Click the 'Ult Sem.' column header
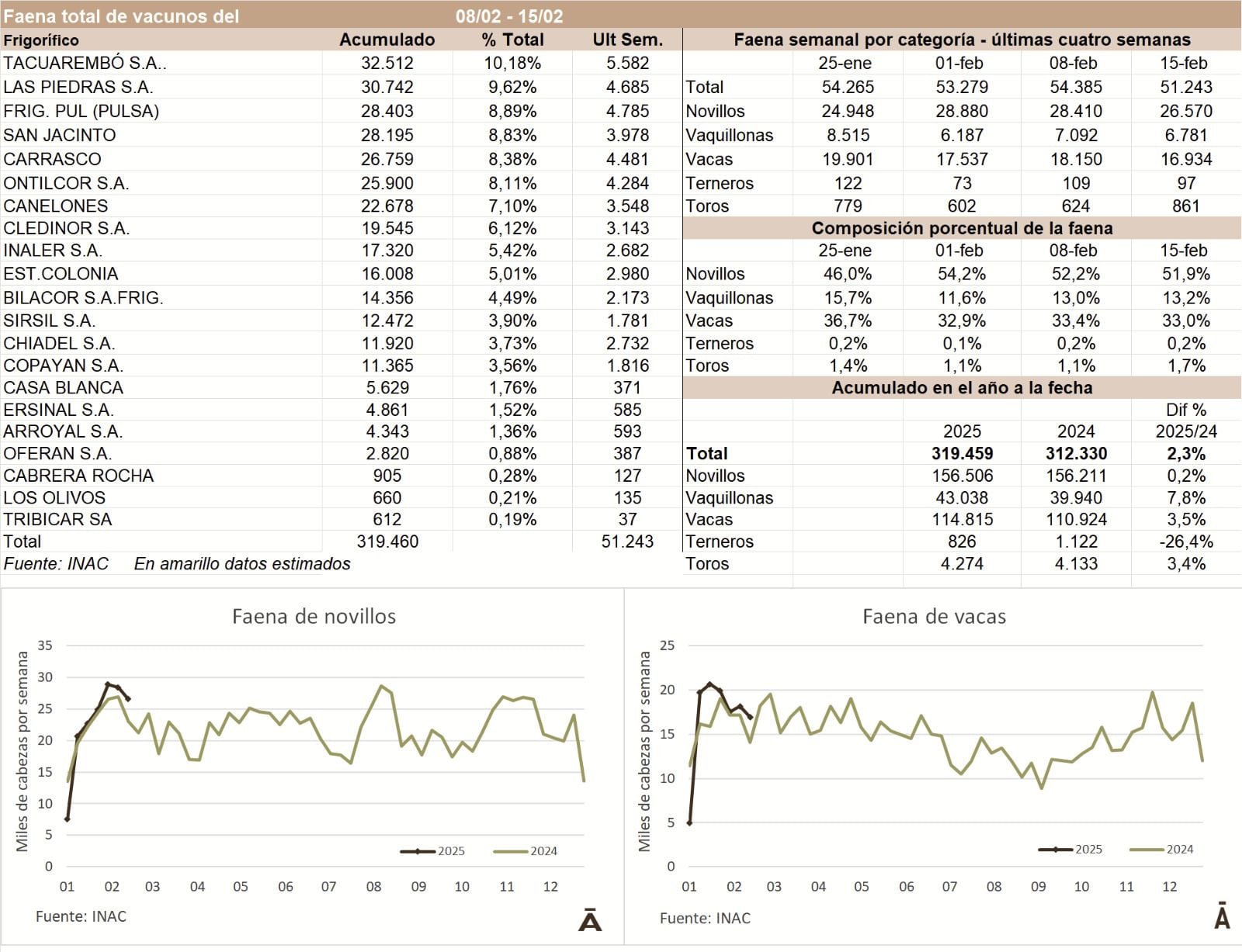1242x952 pixels. (x=627, y=40)
